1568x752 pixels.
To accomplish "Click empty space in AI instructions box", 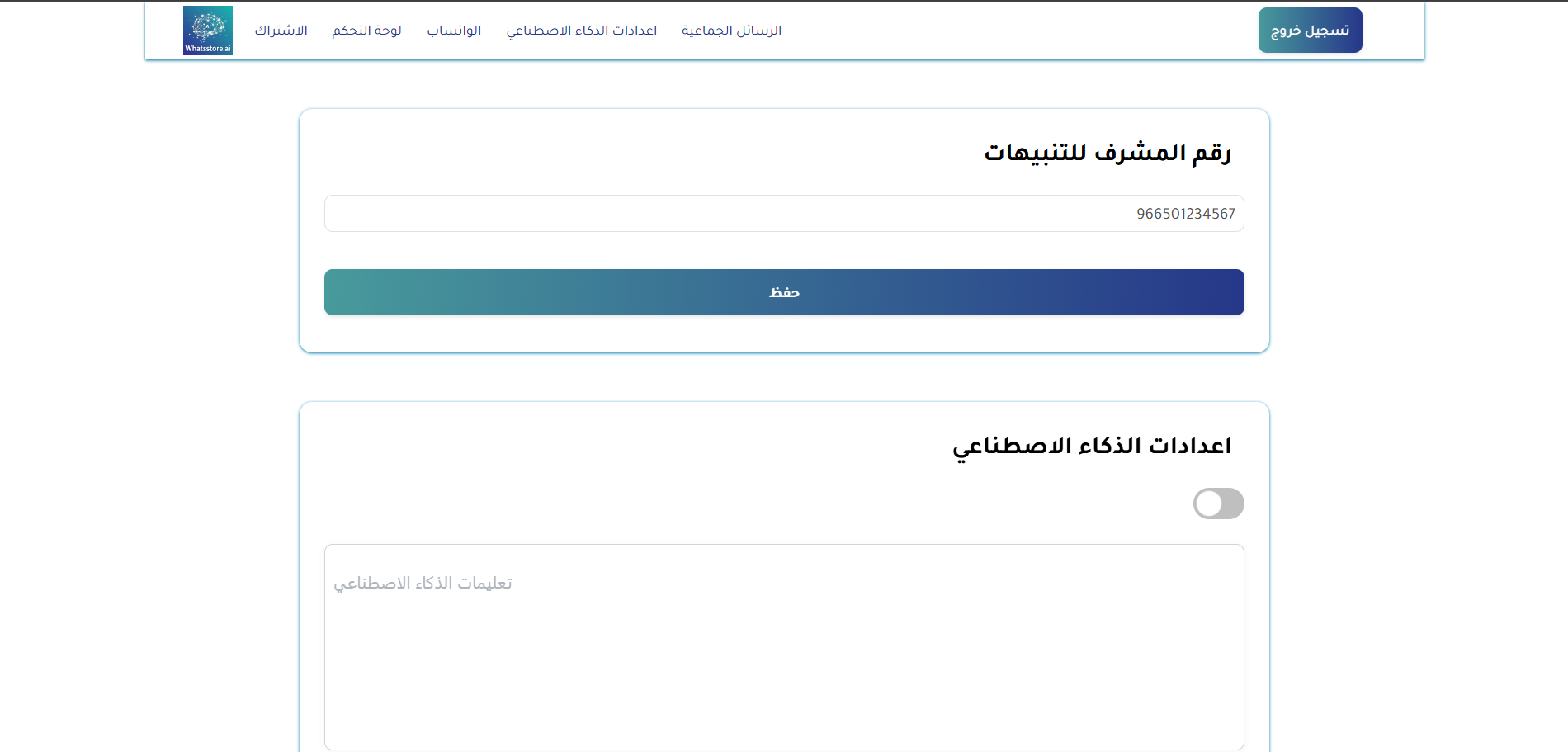I will tap(784, 677).
